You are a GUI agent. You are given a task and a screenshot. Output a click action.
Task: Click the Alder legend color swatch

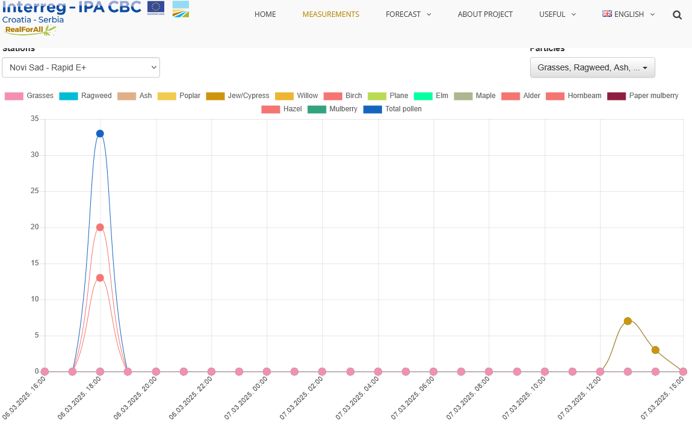pyautogui.click(x=511, y=96)
